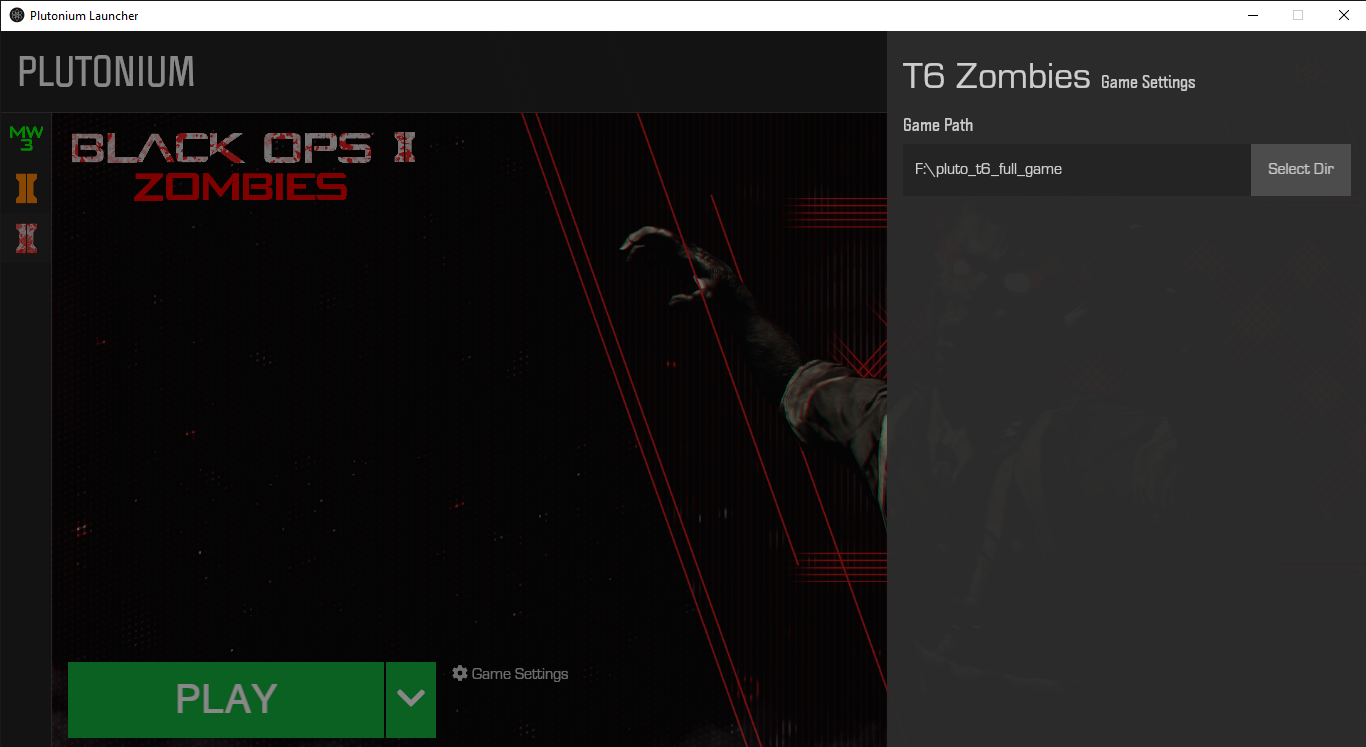Select the orange Black Ops II multiplayer icon

click(26, 188)
